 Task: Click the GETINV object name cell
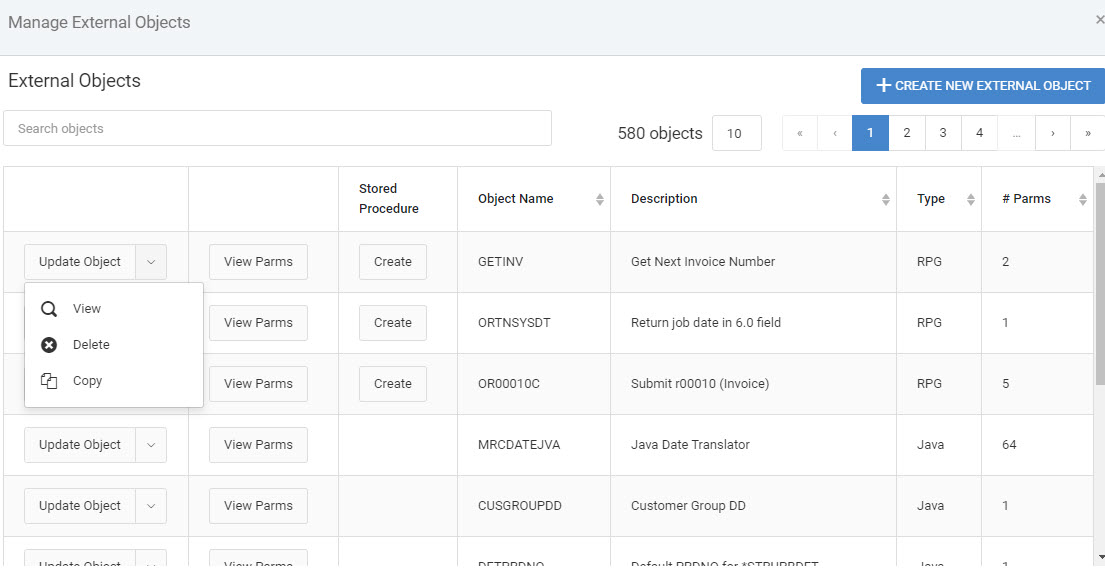[x=534, y=262]
